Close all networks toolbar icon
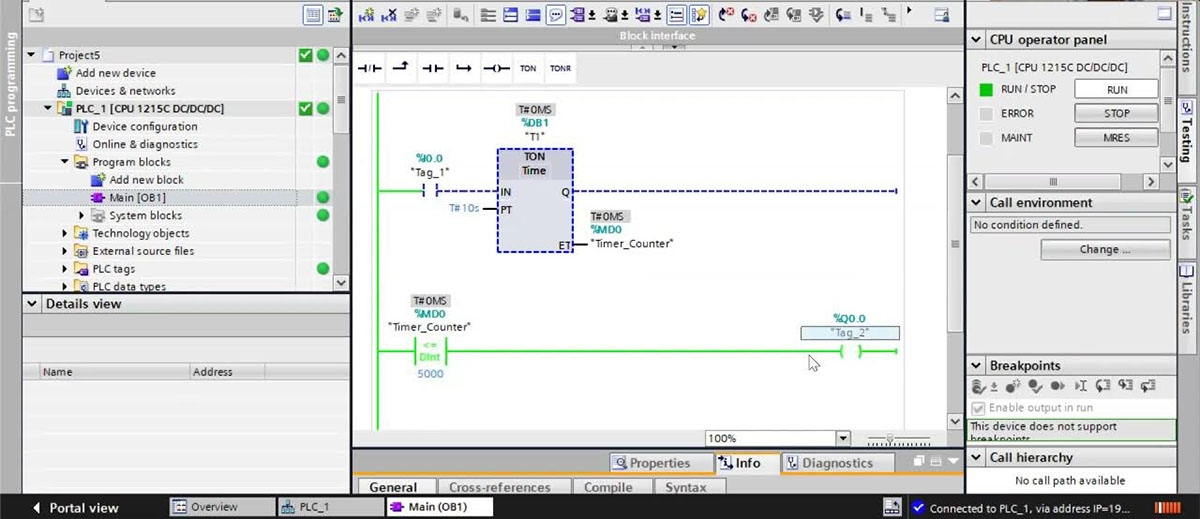The width and height of the screenshot is (1200, 519). click(534, 15)
